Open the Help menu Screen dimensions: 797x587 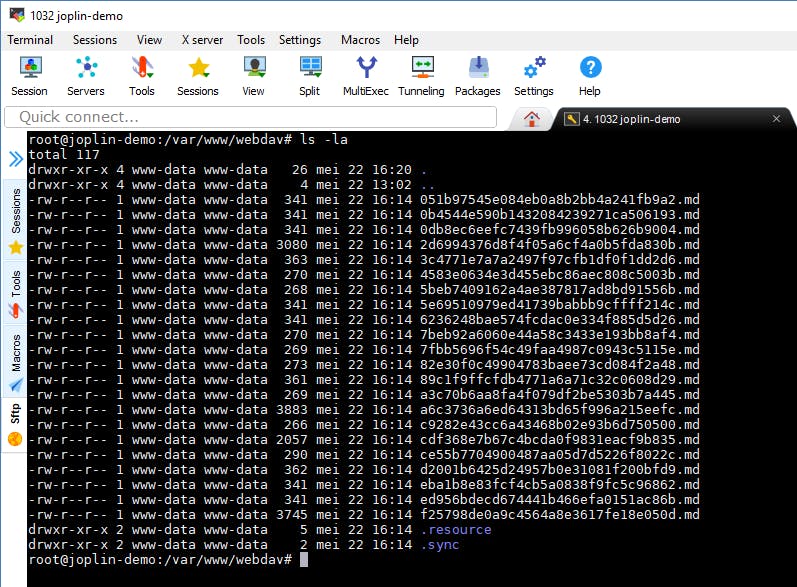(x=406, y=40)
